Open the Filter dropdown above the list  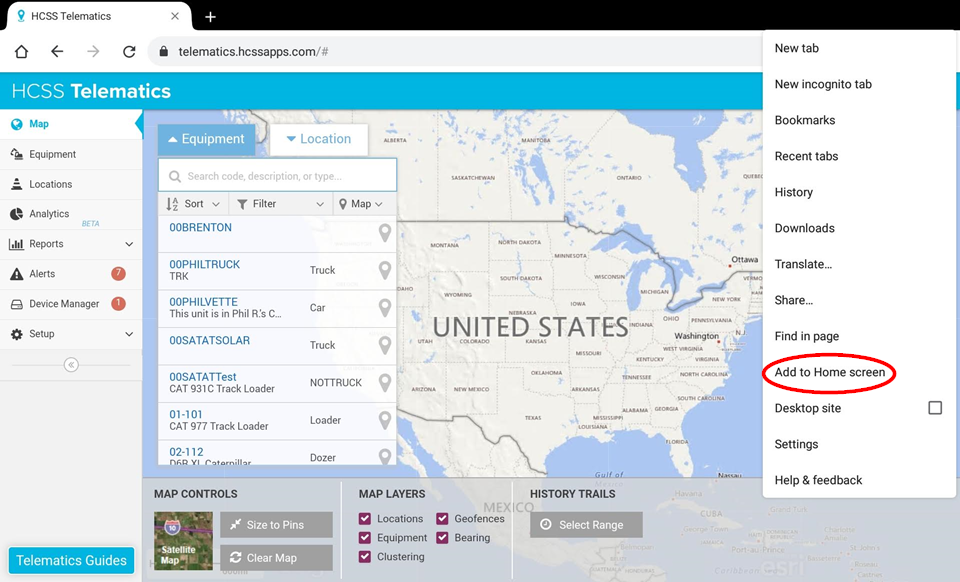(270, 203)
